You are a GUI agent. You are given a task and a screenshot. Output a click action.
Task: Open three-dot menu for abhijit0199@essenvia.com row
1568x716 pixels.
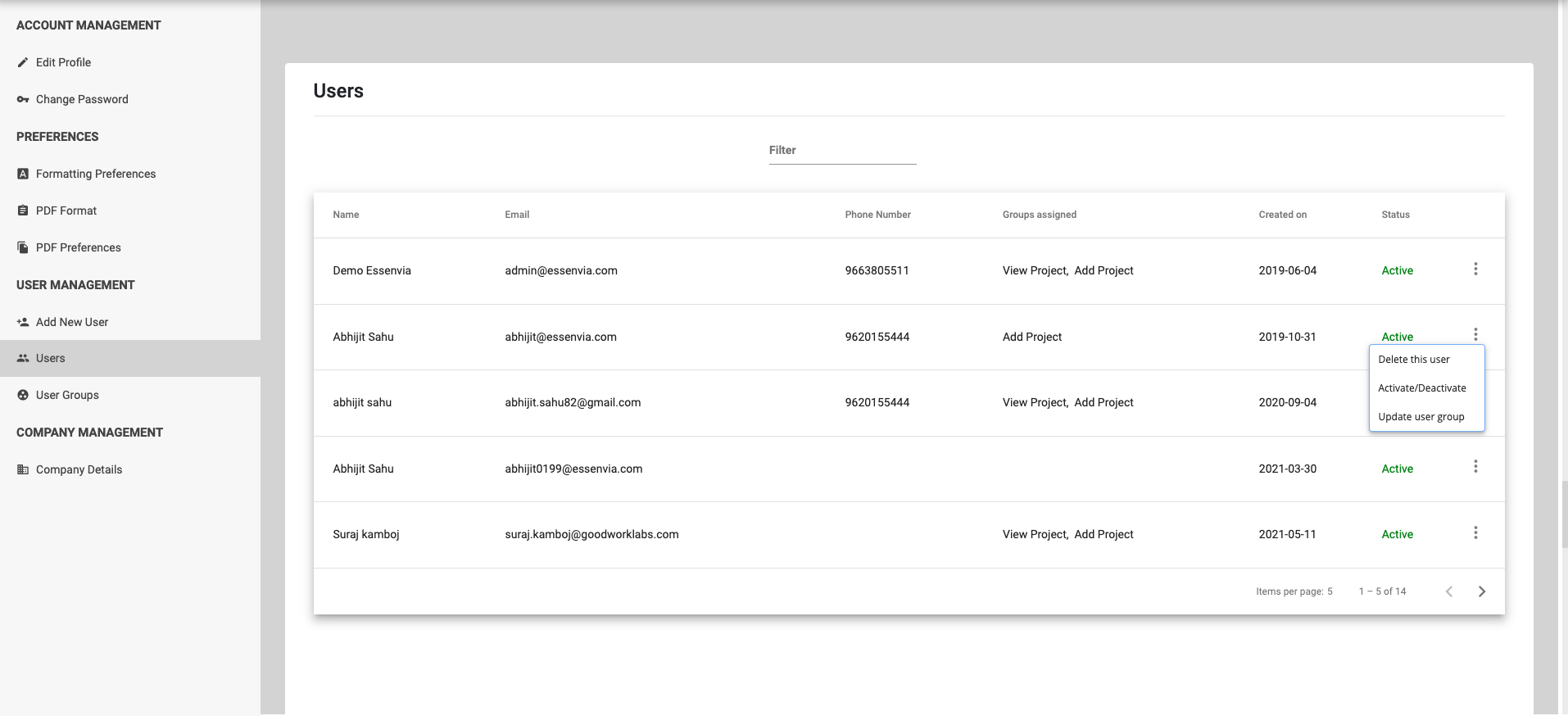coord(1475,466)
